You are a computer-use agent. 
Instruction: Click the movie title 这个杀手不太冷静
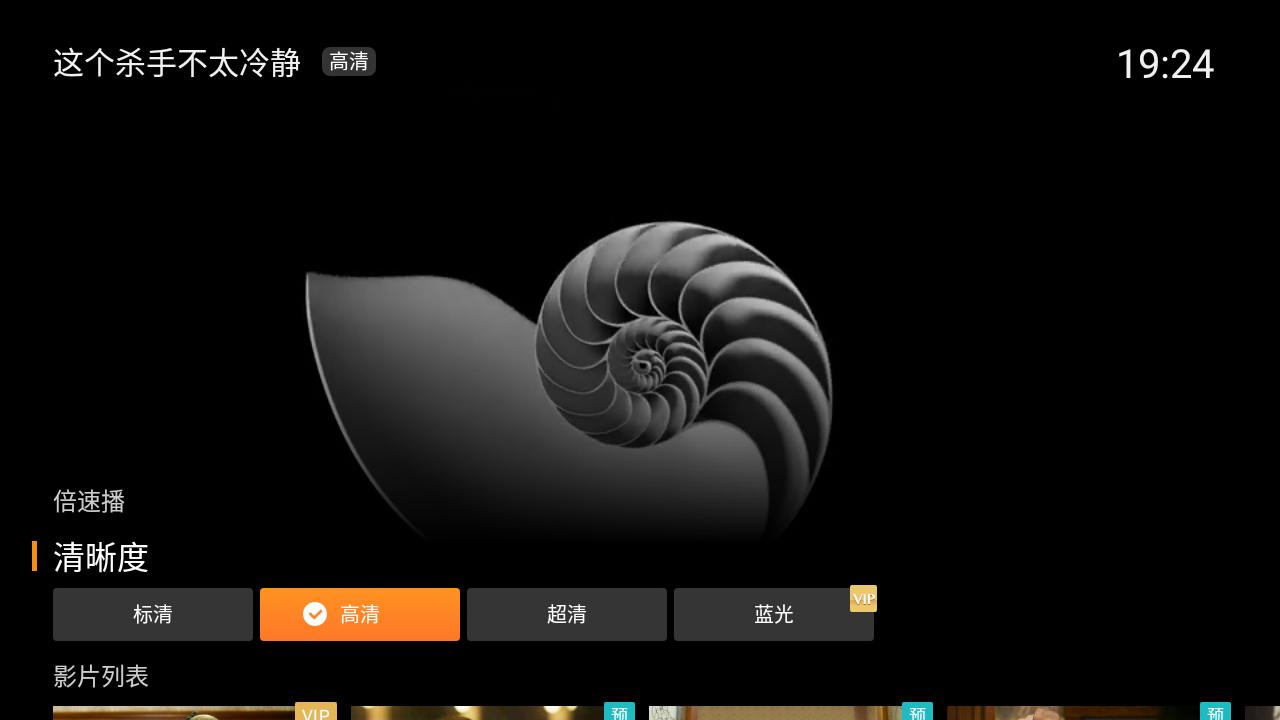coord(177,63)
